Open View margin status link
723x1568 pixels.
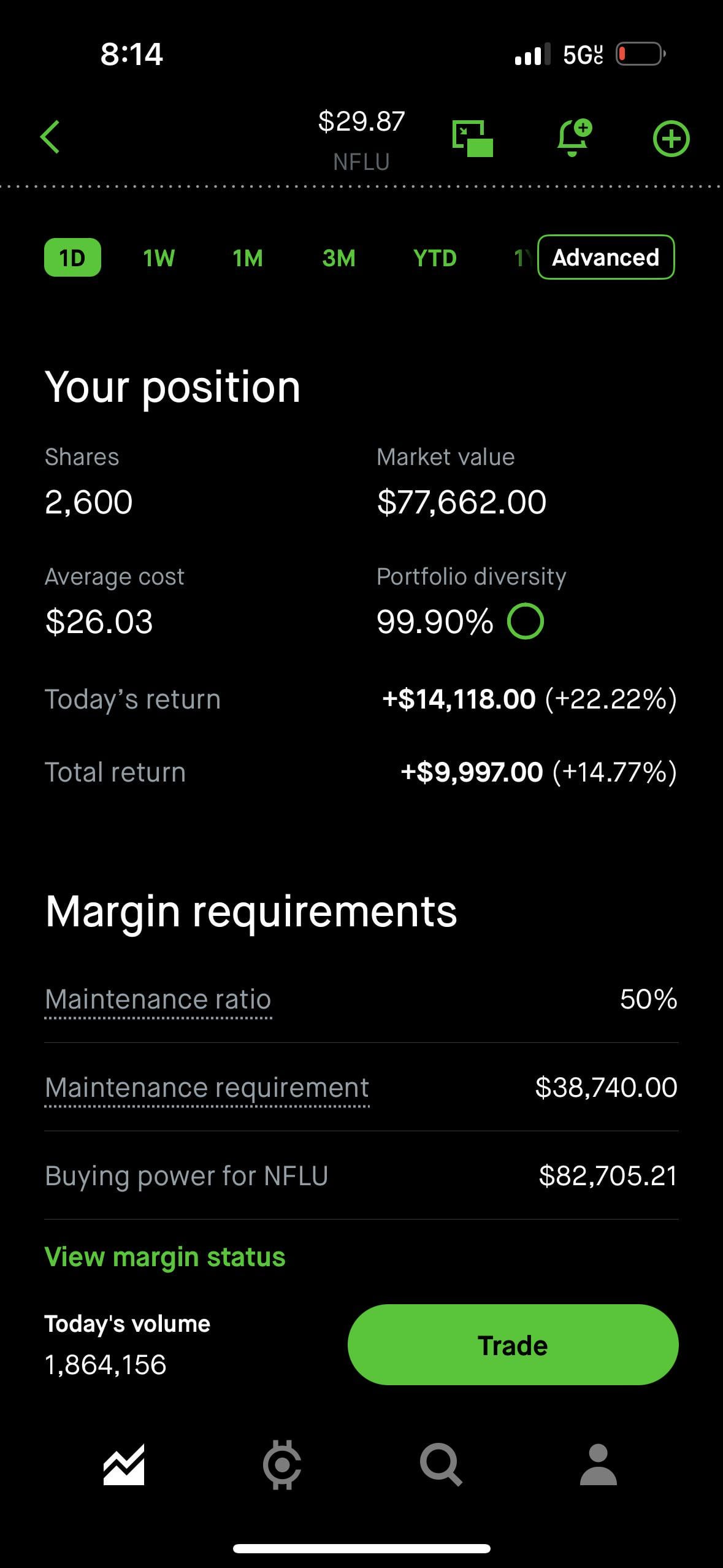pyautogui.click(x=165, y=1257)
